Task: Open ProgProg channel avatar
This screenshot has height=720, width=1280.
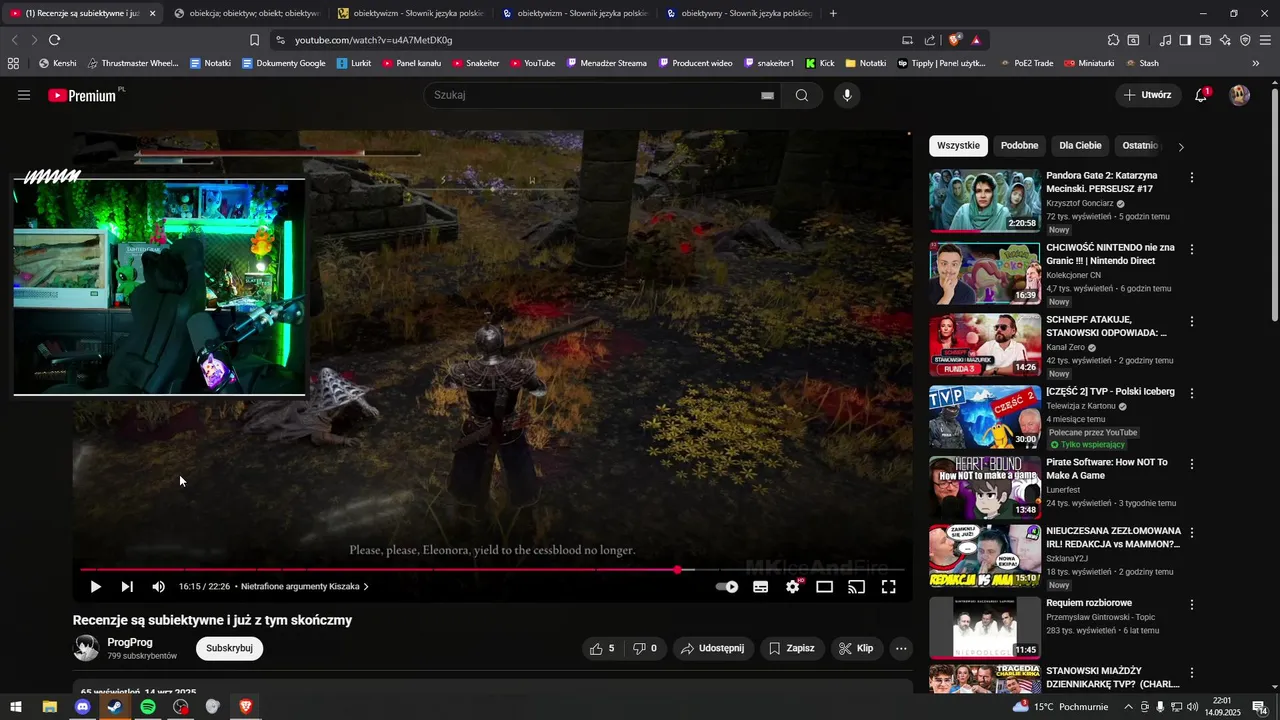Action: (x=86, y=648)
